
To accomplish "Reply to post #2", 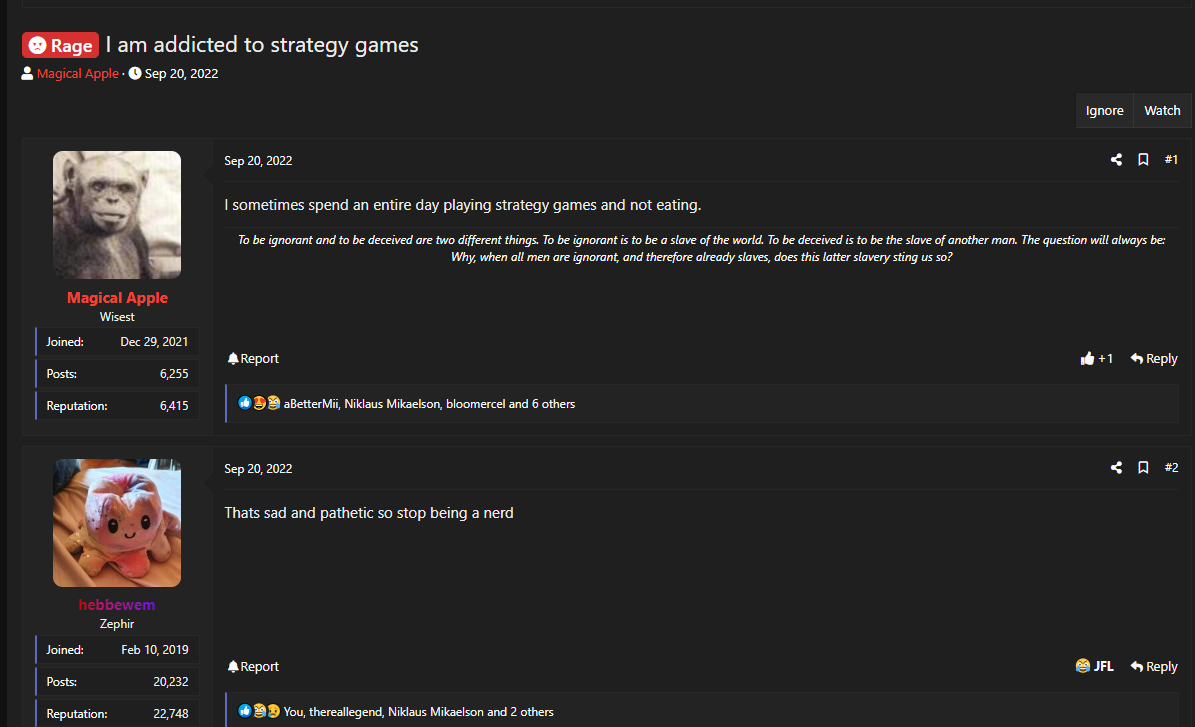I will (1154, 666).
